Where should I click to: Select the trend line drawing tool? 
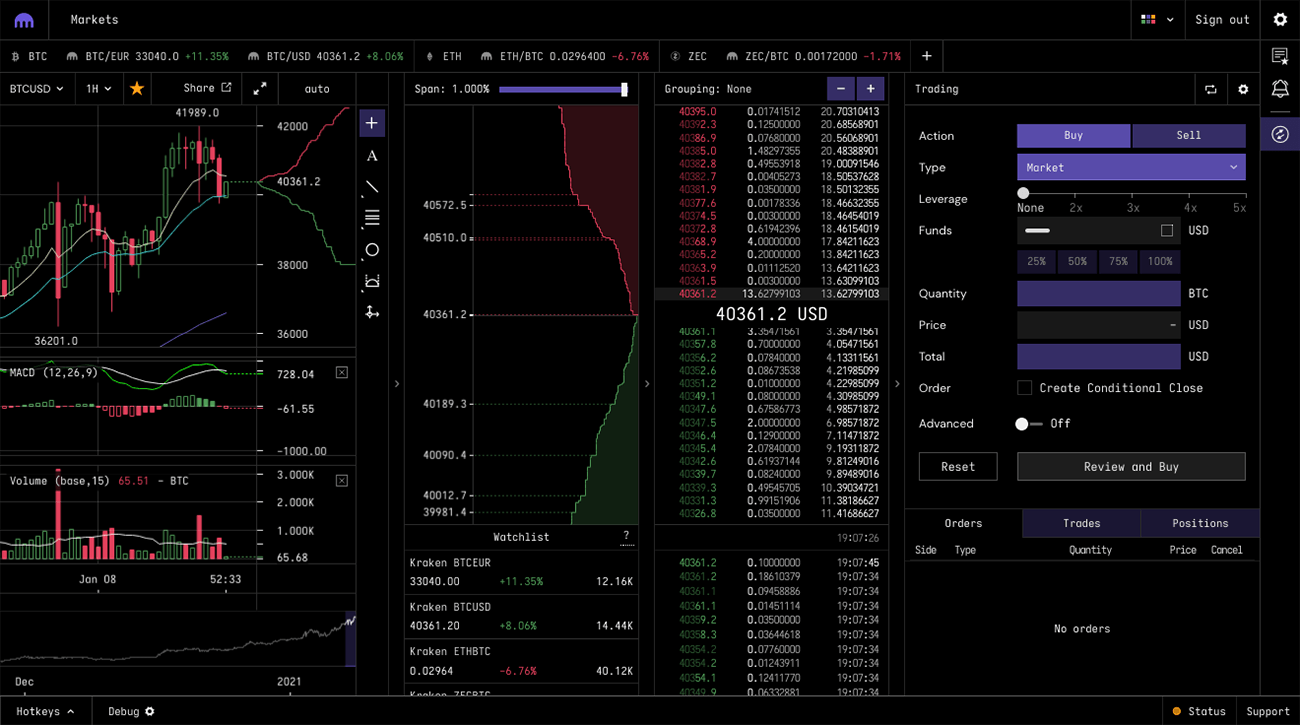tap(372, 187)
